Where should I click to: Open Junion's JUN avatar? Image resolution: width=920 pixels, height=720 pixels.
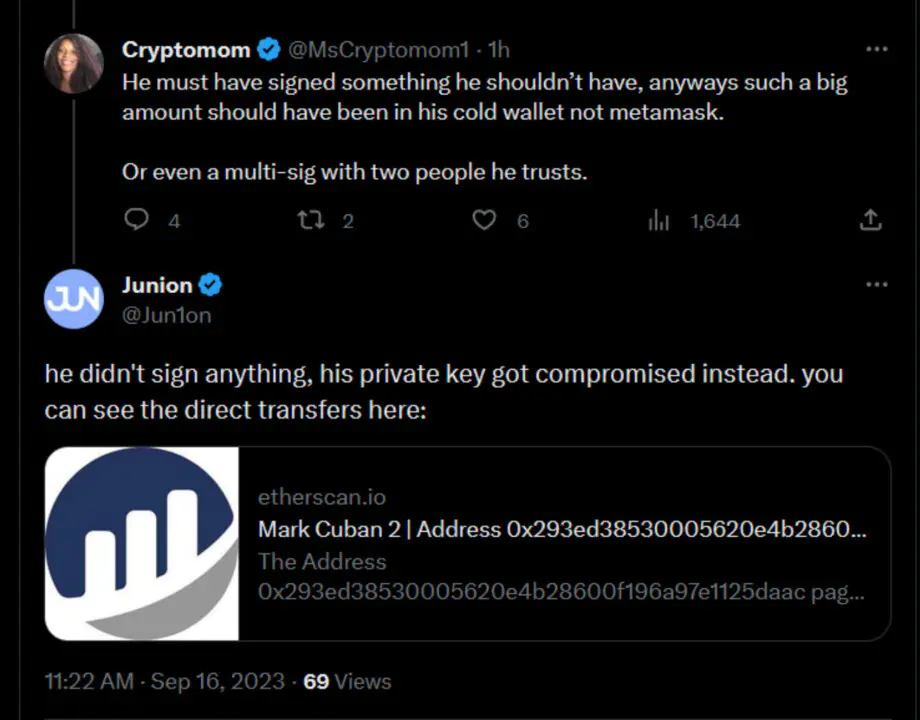74,299
